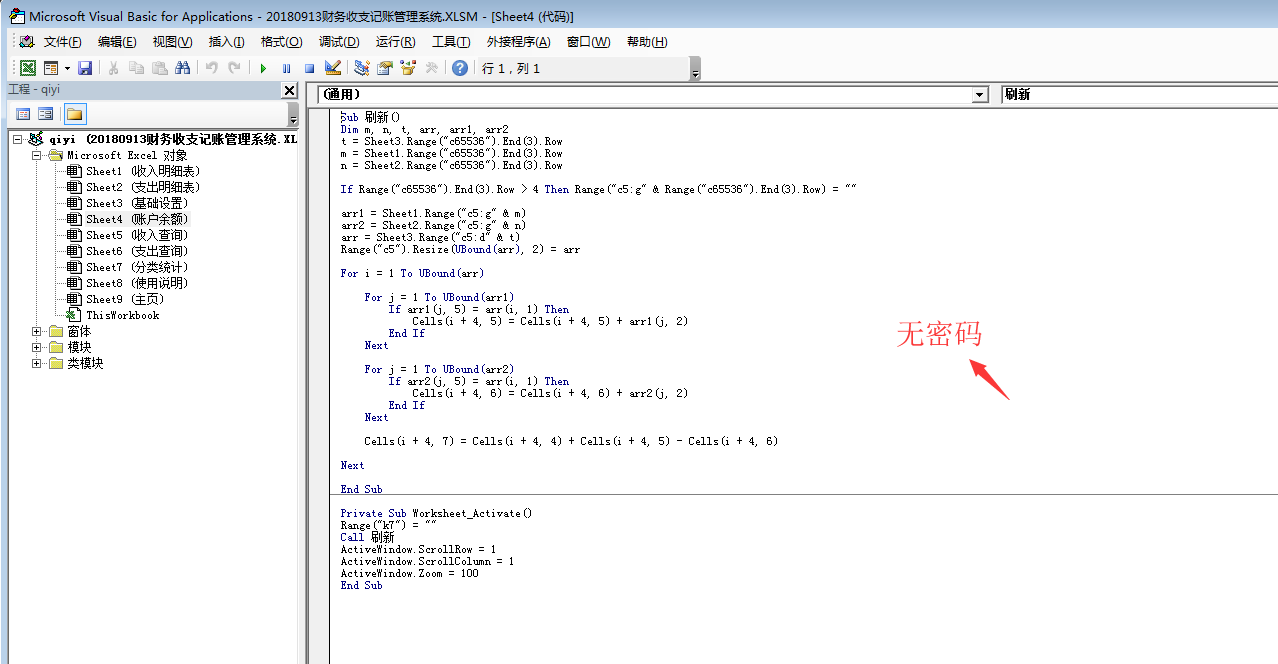
Task: Click the Break pause icon
Action: click(286, 68)
